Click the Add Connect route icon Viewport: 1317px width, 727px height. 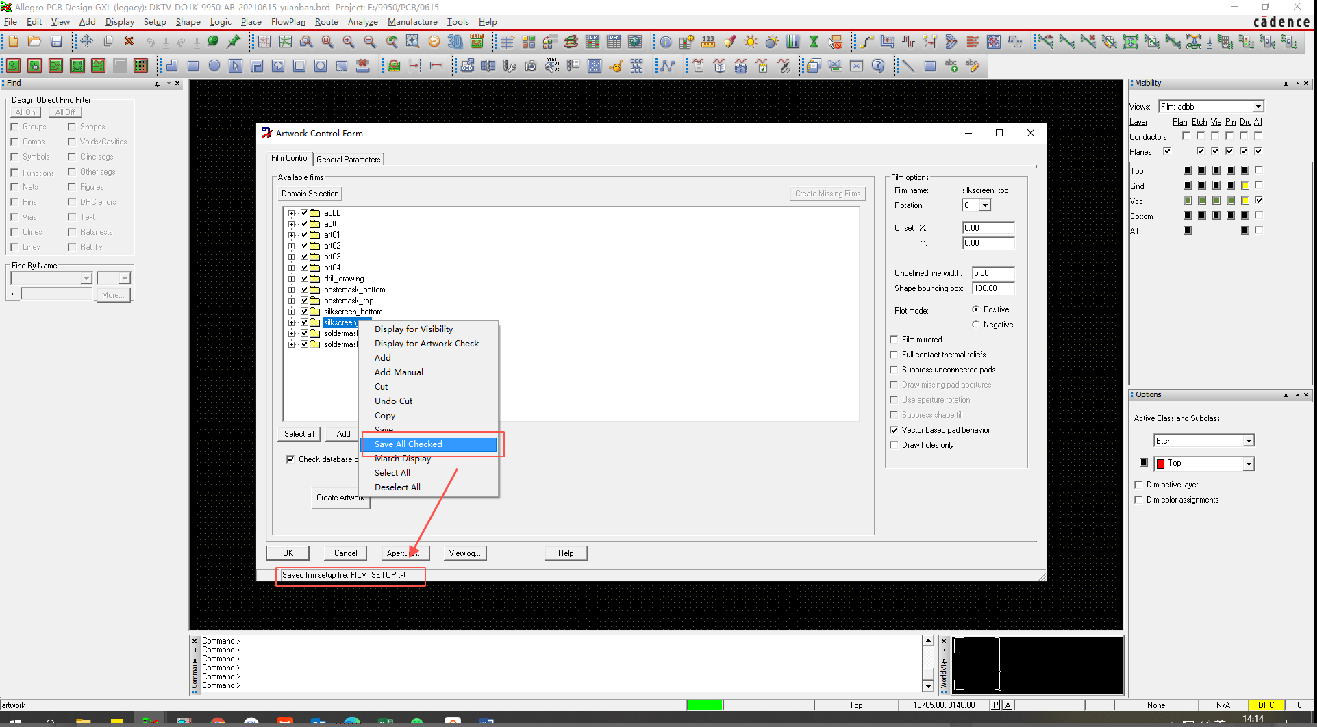click(865, 41)
